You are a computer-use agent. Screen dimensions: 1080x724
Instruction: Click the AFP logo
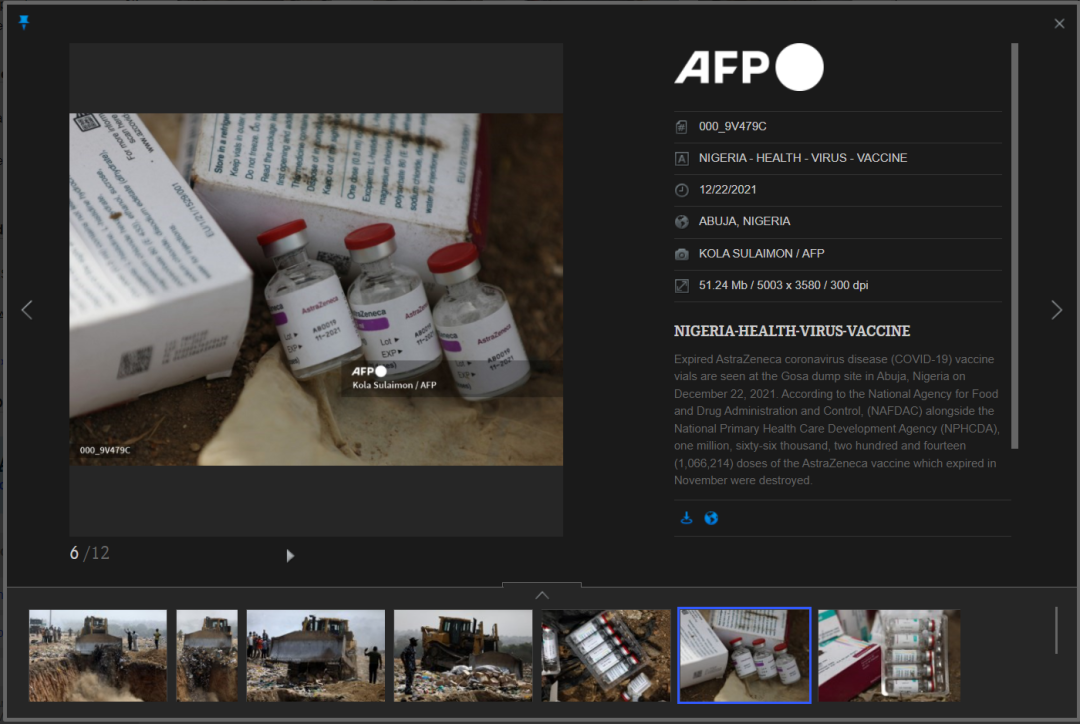(749, 68)
